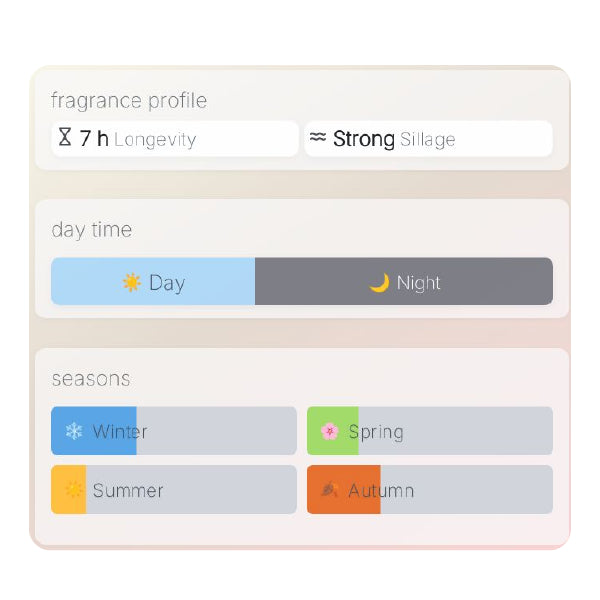Click the hourglass longevity icon
Image resolution: width=600 pixels, height=600 pixels.
click(x=65, y=138)
